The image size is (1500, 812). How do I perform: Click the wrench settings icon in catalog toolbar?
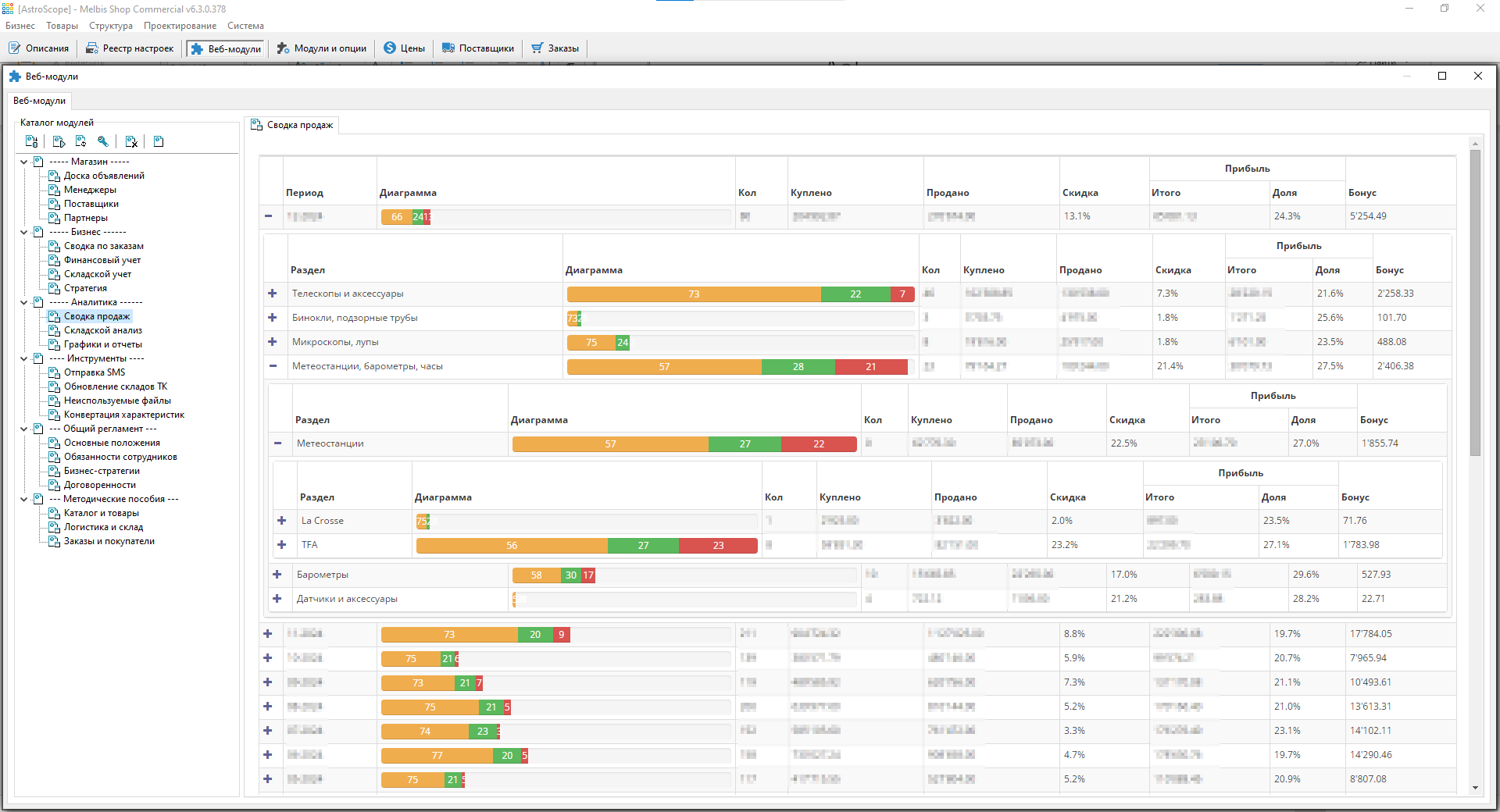[x=102, y=141]
